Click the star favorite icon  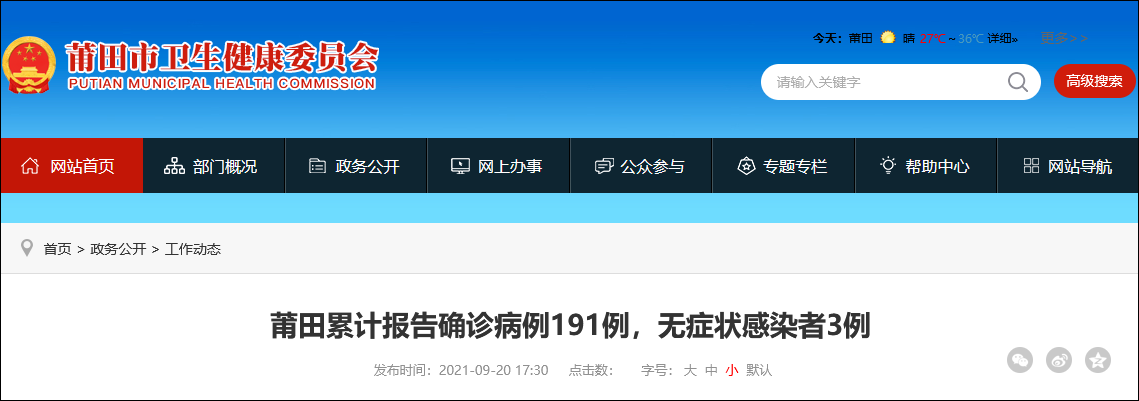[x=1098, y=360]
